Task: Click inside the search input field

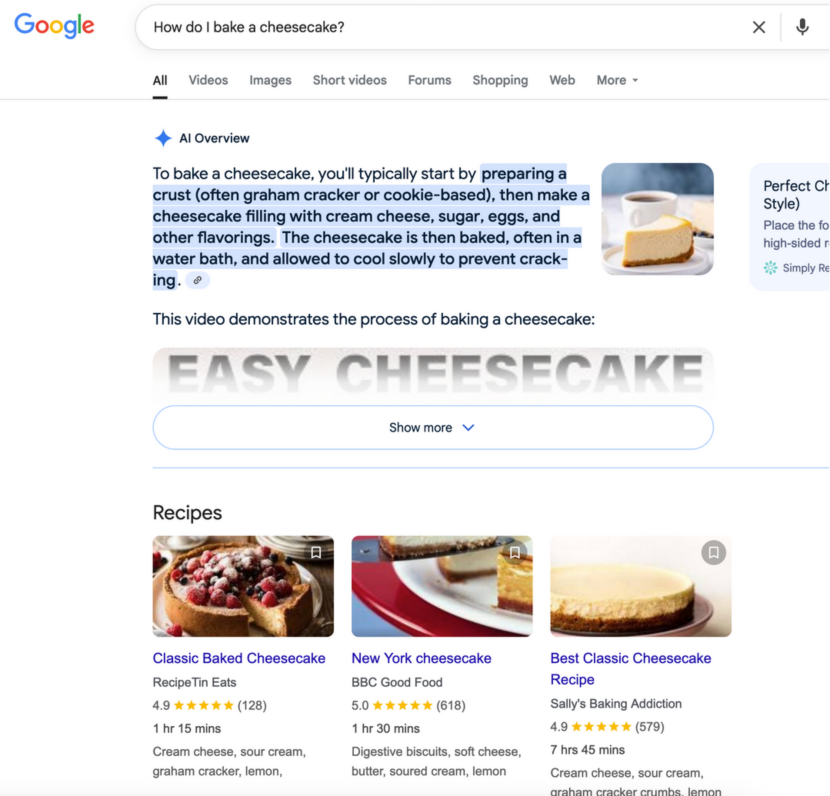Action: [400, 27]
